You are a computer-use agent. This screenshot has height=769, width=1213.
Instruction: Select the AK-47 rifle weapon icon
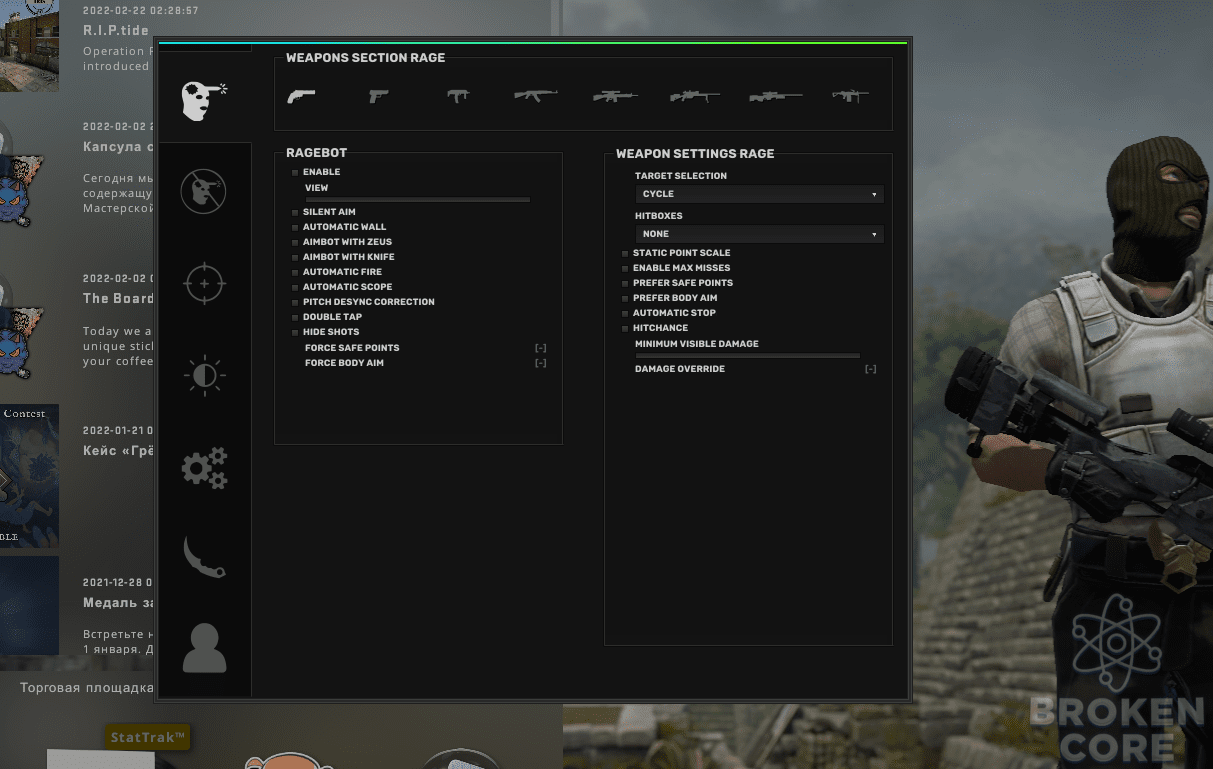pyautogui.click(x=536, y=96)
